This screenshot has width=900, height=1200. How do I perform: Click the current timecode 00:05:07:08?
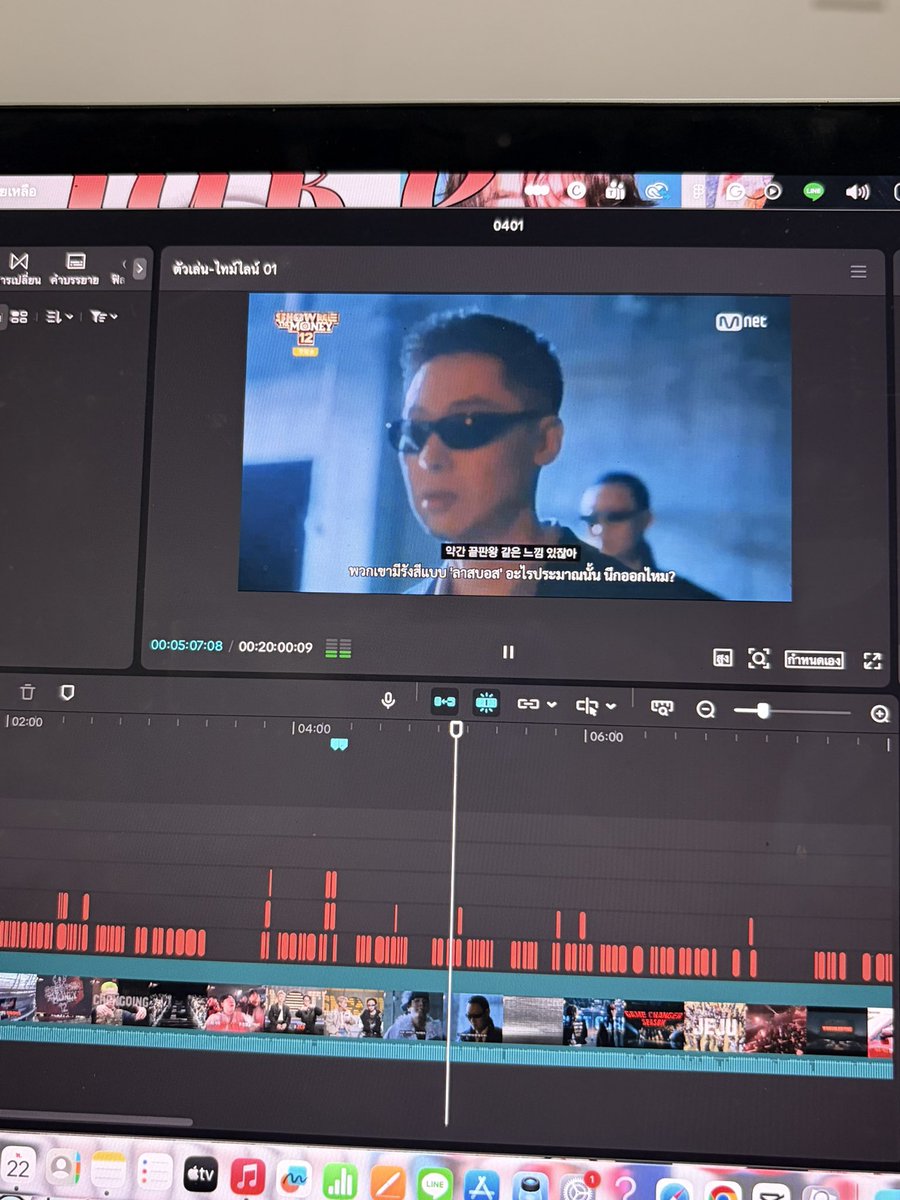[187, 646]
